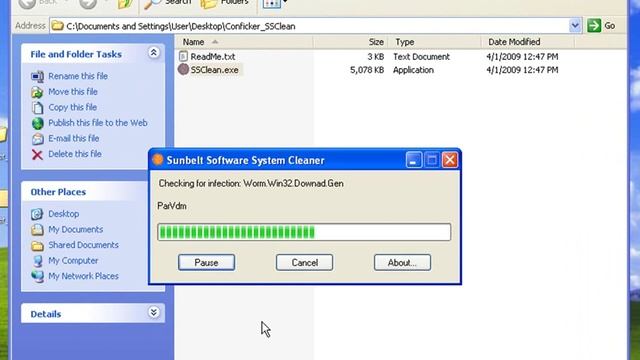Click the scan progress bar
The height and width of the screenshot is (360, 640).
point(304,232)
